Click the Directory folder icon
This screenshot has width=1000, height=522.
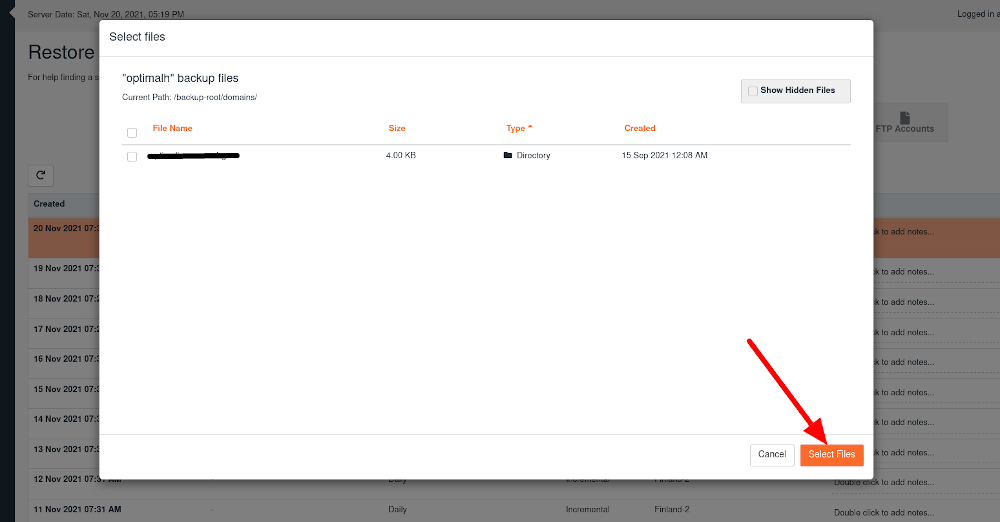pyautogui.click(x=508, y=156)
